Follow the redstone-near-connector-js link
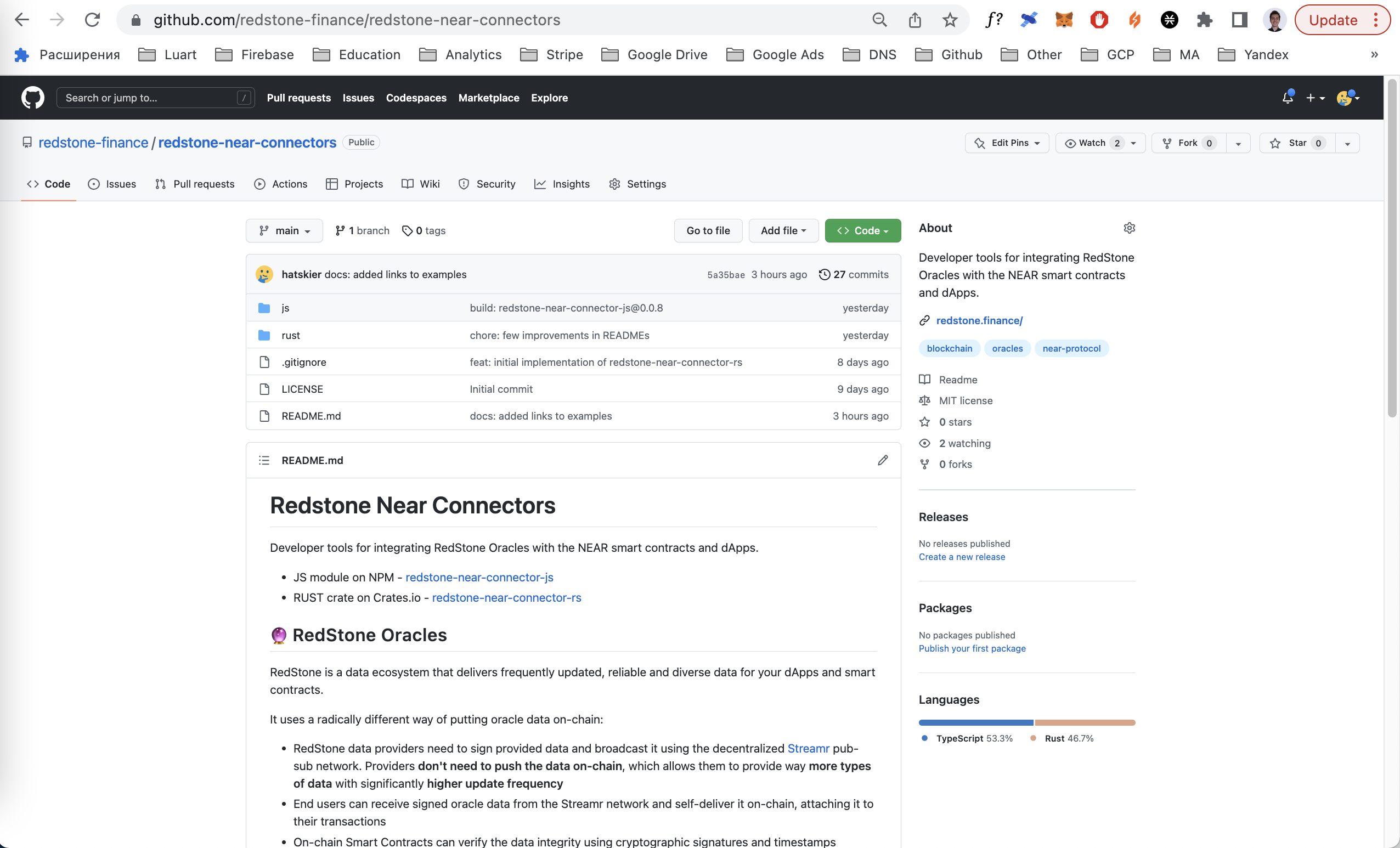The width and height of the screenshot is (1400, 848). (x=479, y=577)
